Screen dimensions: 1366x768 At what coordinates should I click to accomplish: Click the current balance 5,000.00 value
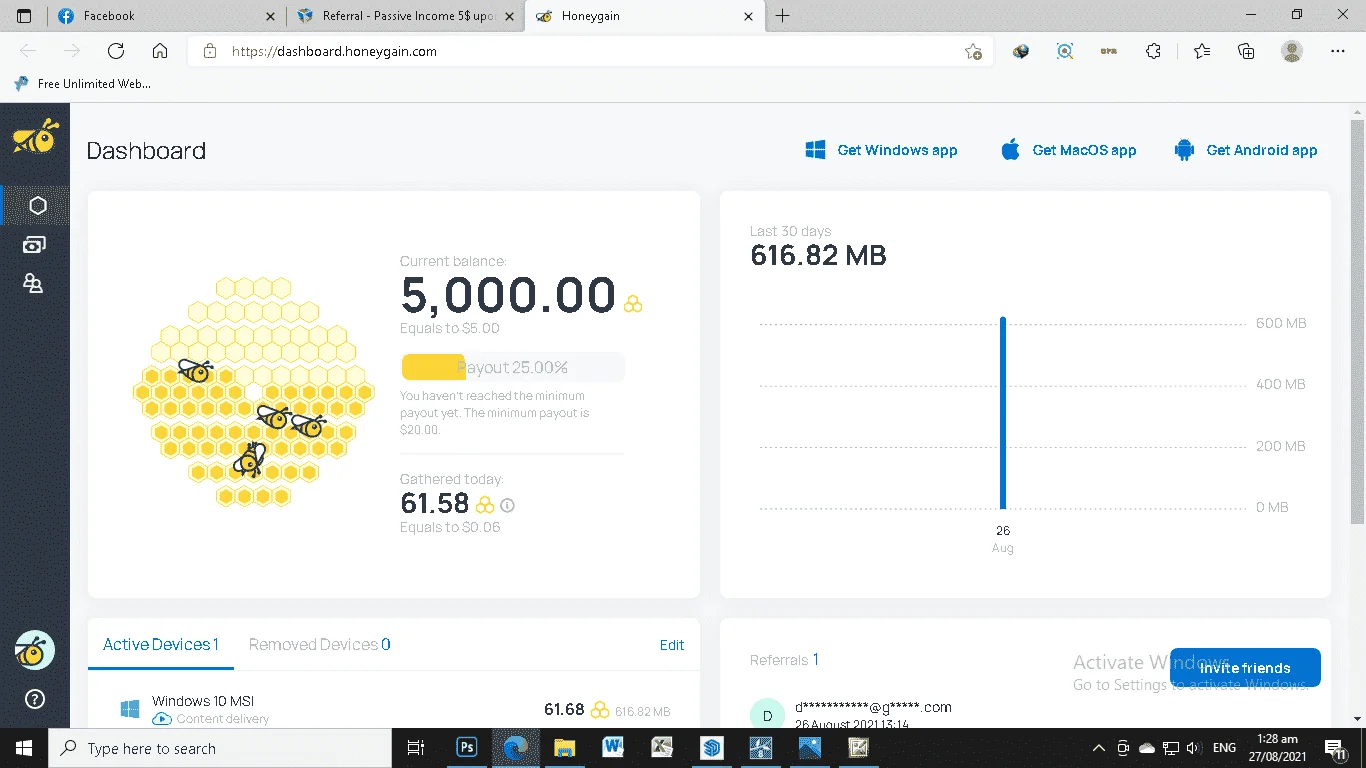pos(508,295)
